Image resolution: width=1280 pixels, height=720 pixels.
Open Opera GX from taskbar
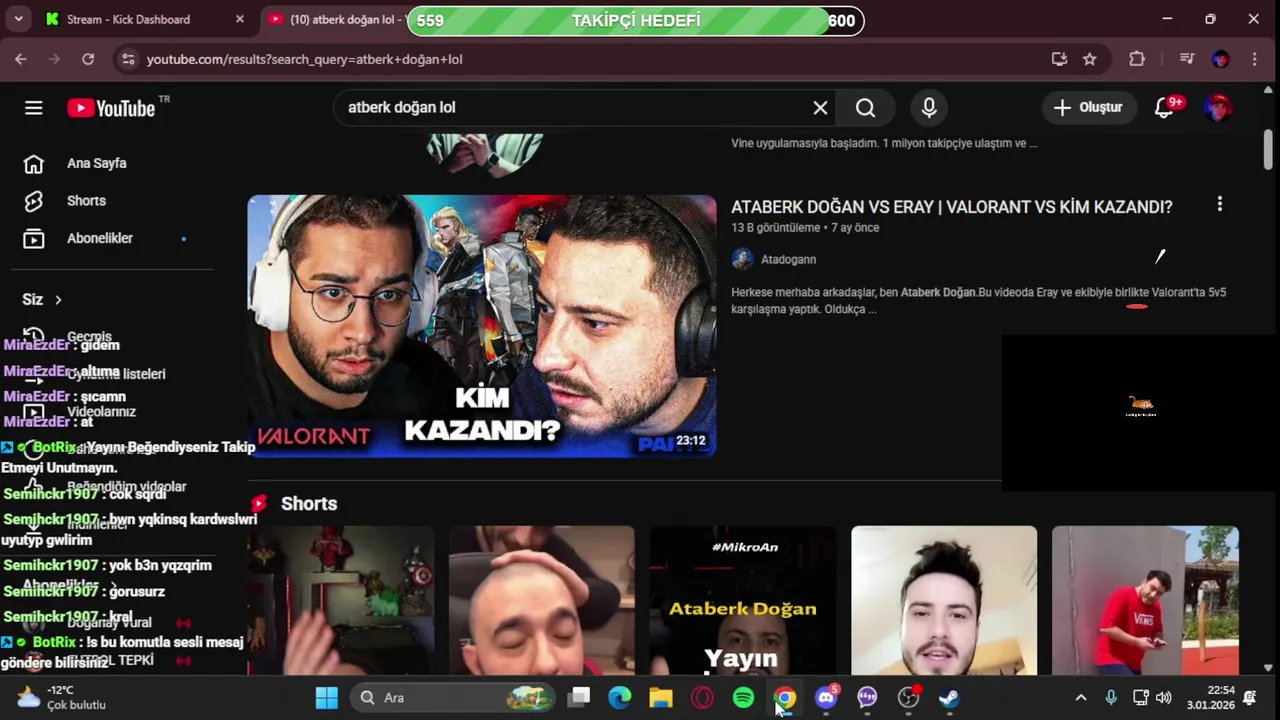[x=702, y=698]
